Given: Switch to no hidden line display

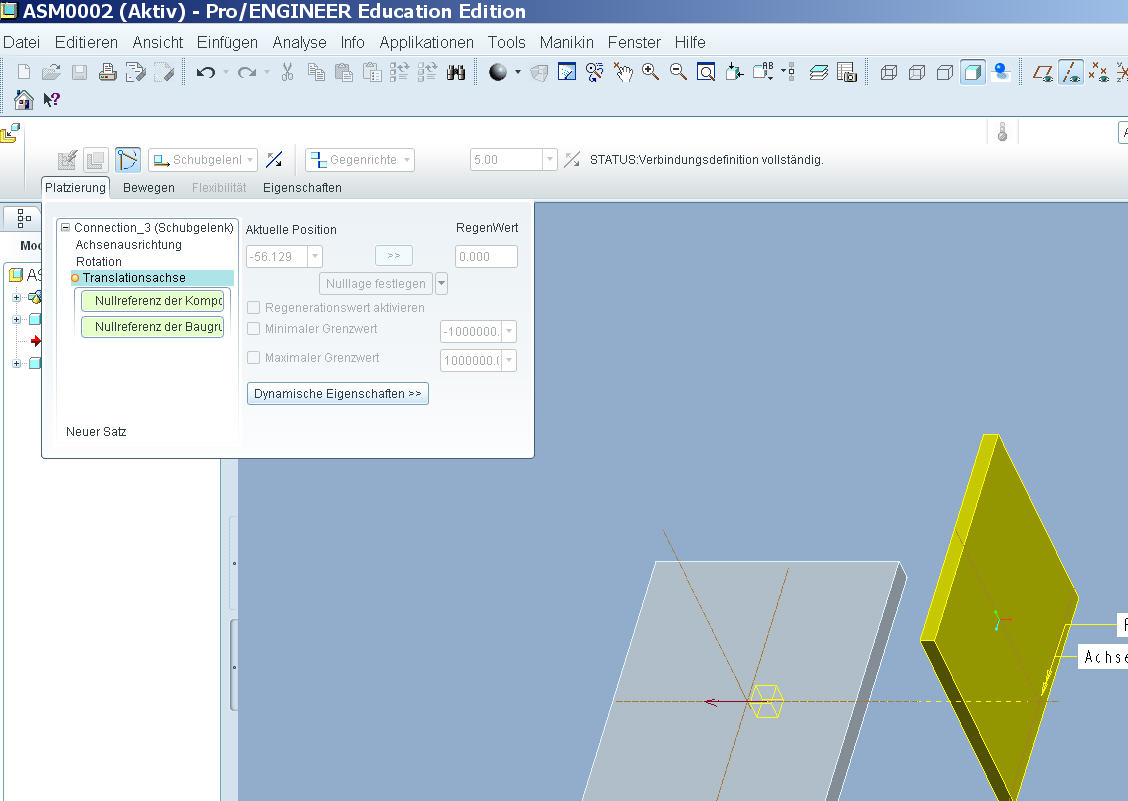Looking at the screenshot, I should click(x=945, y=72).
